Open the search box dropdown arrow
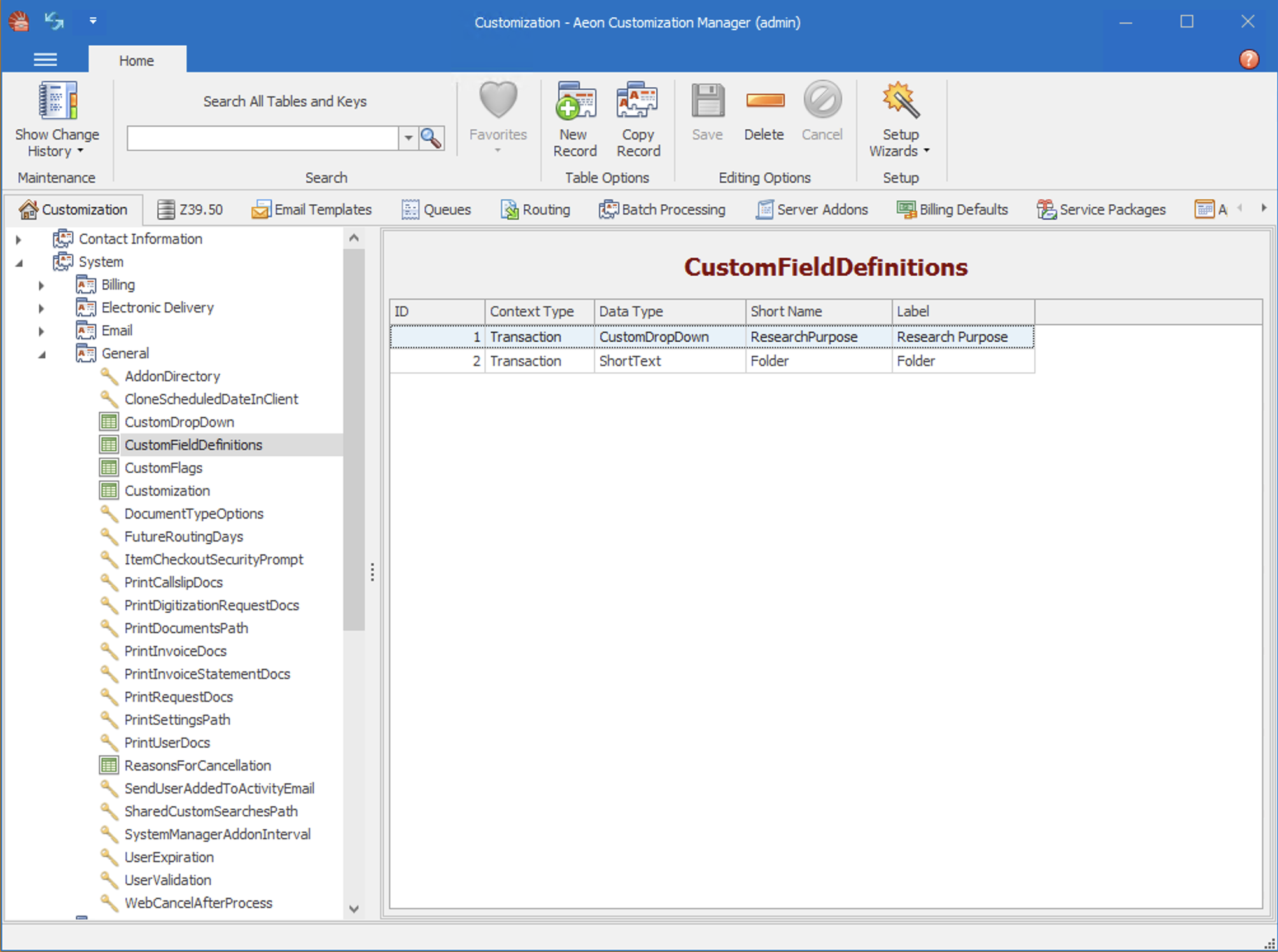 coord(408,138)
